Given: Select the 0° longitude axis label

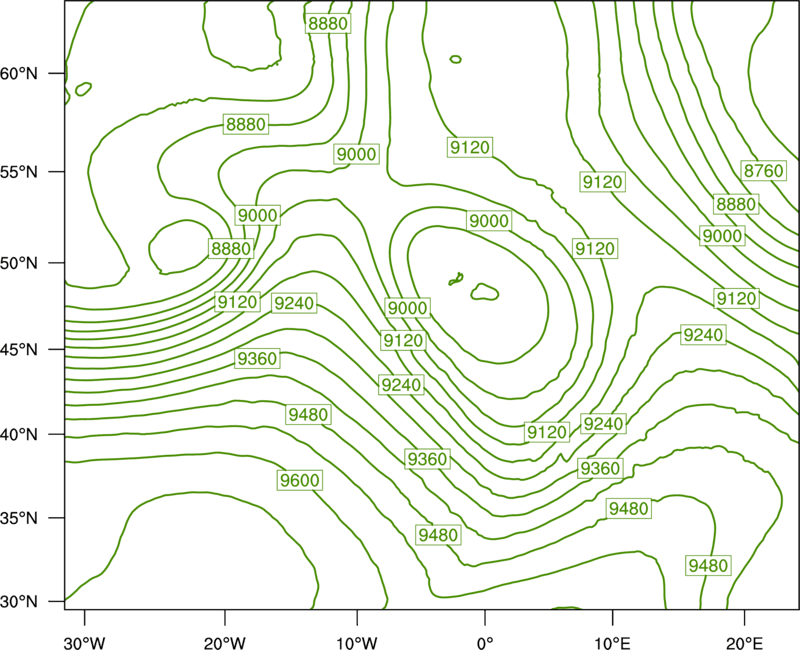Looking at the screenshot, I should point(485,643).
